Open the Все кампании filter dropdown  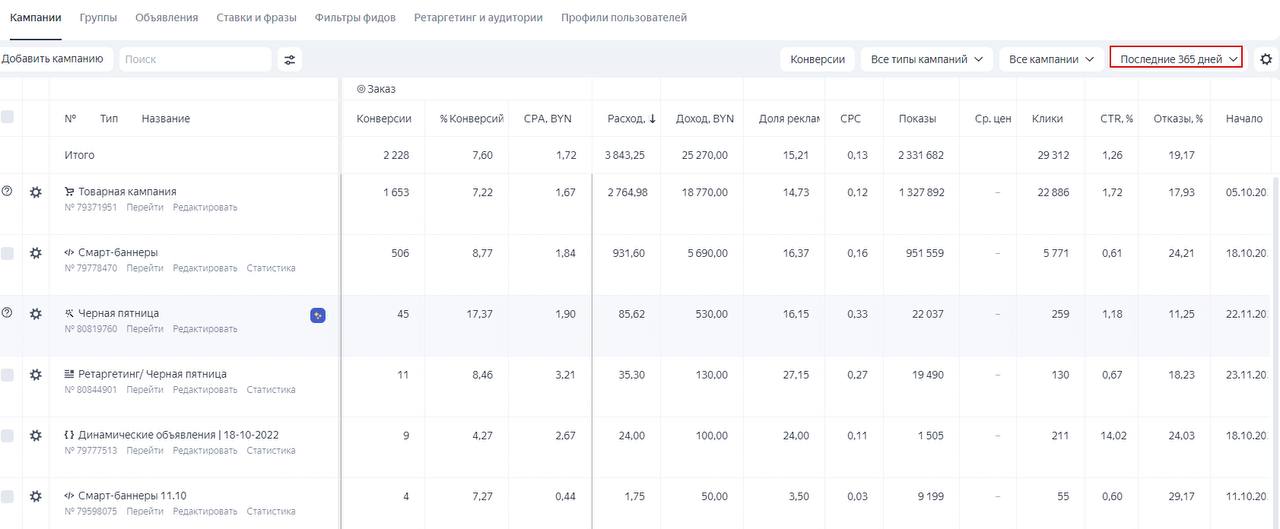1051,60
